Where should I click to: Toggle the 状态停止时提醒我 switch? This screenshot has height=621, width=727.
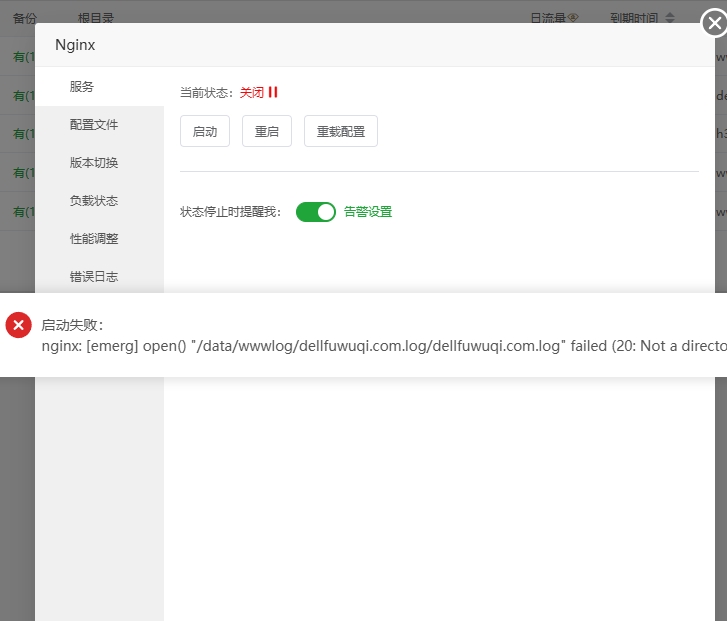pos(315,212)
